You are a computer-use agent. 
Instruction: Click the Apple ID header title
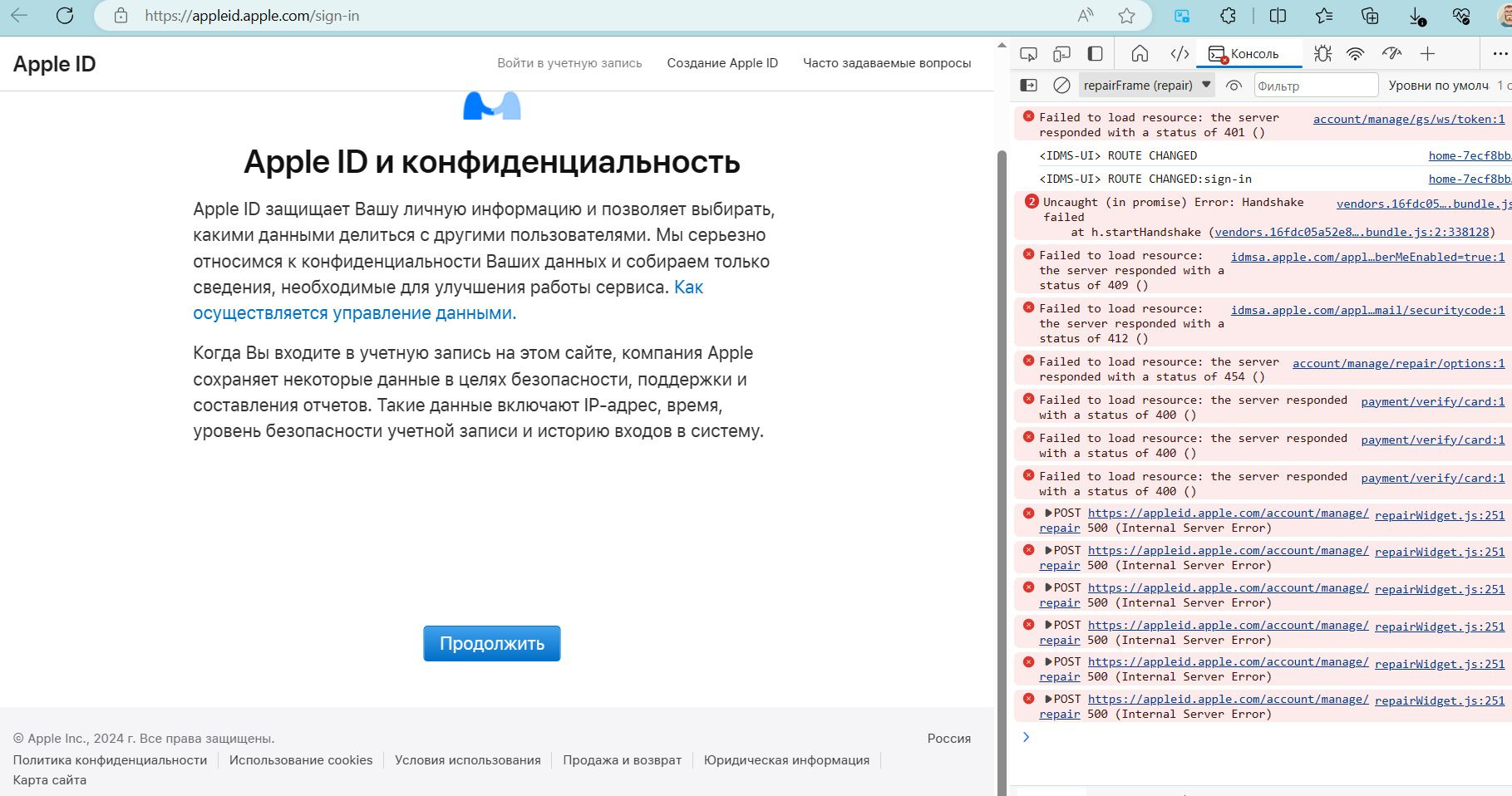click(x=55, y=64)
